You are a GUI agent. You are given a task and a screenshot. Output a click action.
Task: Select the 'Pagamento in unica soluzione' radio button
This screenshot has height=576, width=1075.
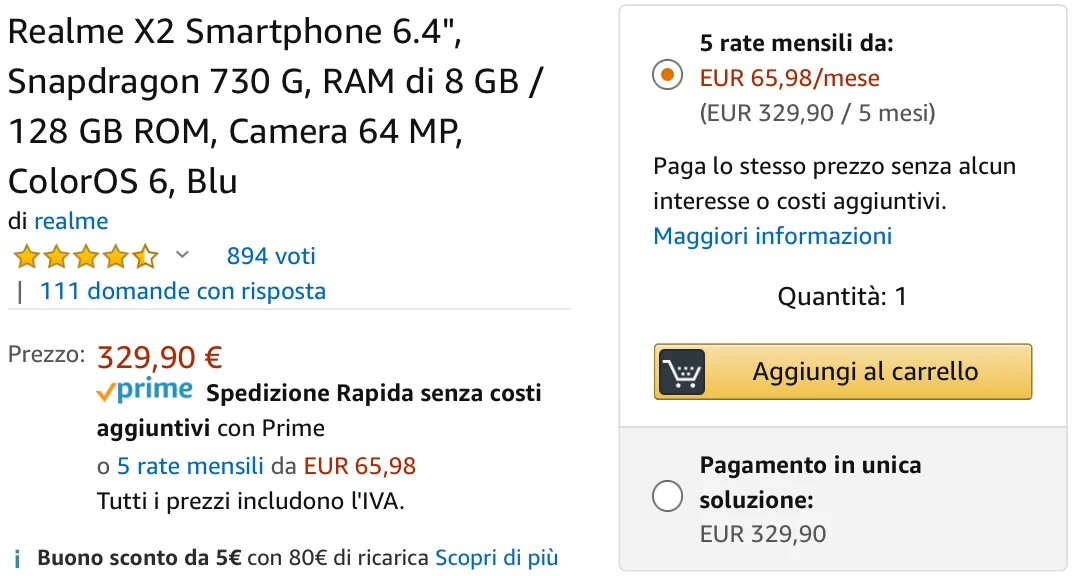point(667,496)
